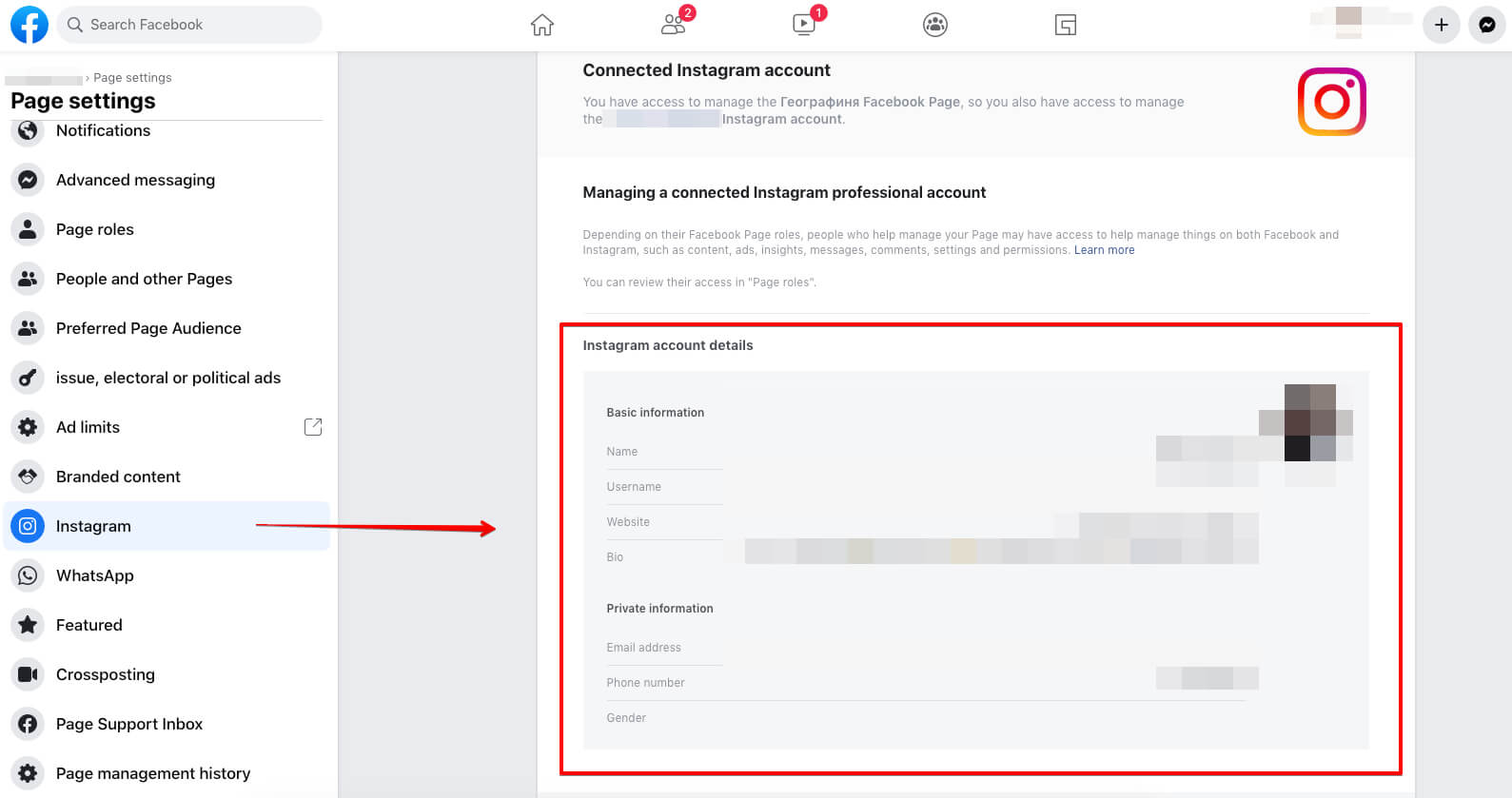1512x798 pixels.
Task: Click the Facebook logo icon
Action: [29, 25]
